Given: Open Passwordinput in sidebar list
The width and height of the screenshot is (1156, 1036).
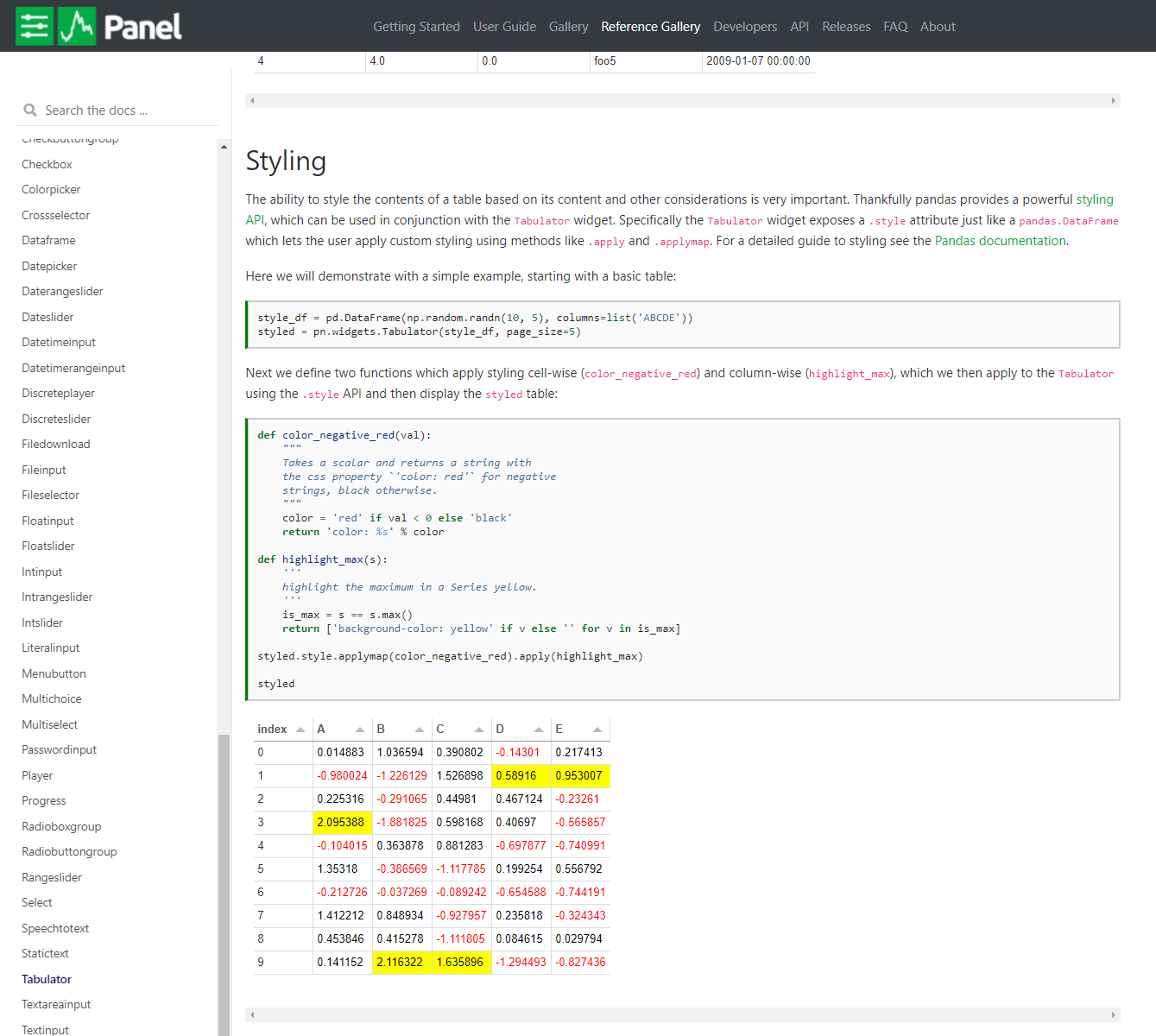Looking at the screenshot, I should (59, 749).
